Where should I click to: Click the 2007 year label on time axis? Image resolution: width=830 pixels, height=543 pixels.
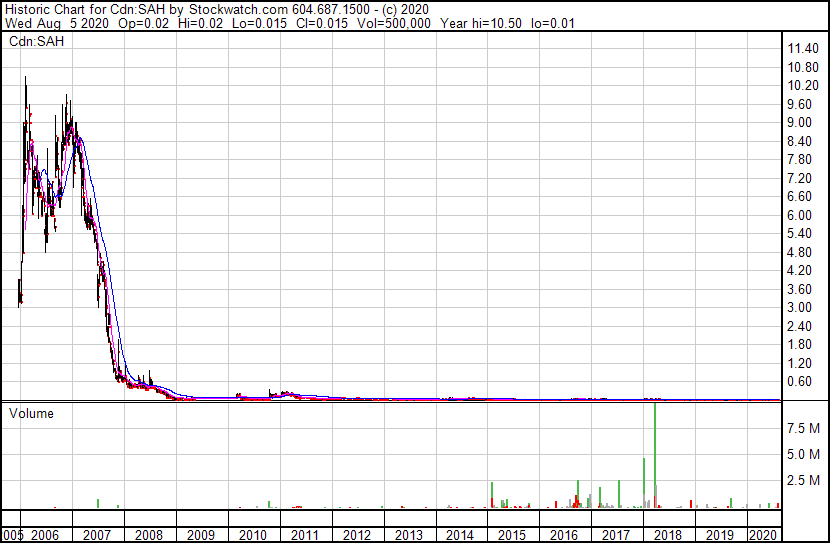coord(97,535)
